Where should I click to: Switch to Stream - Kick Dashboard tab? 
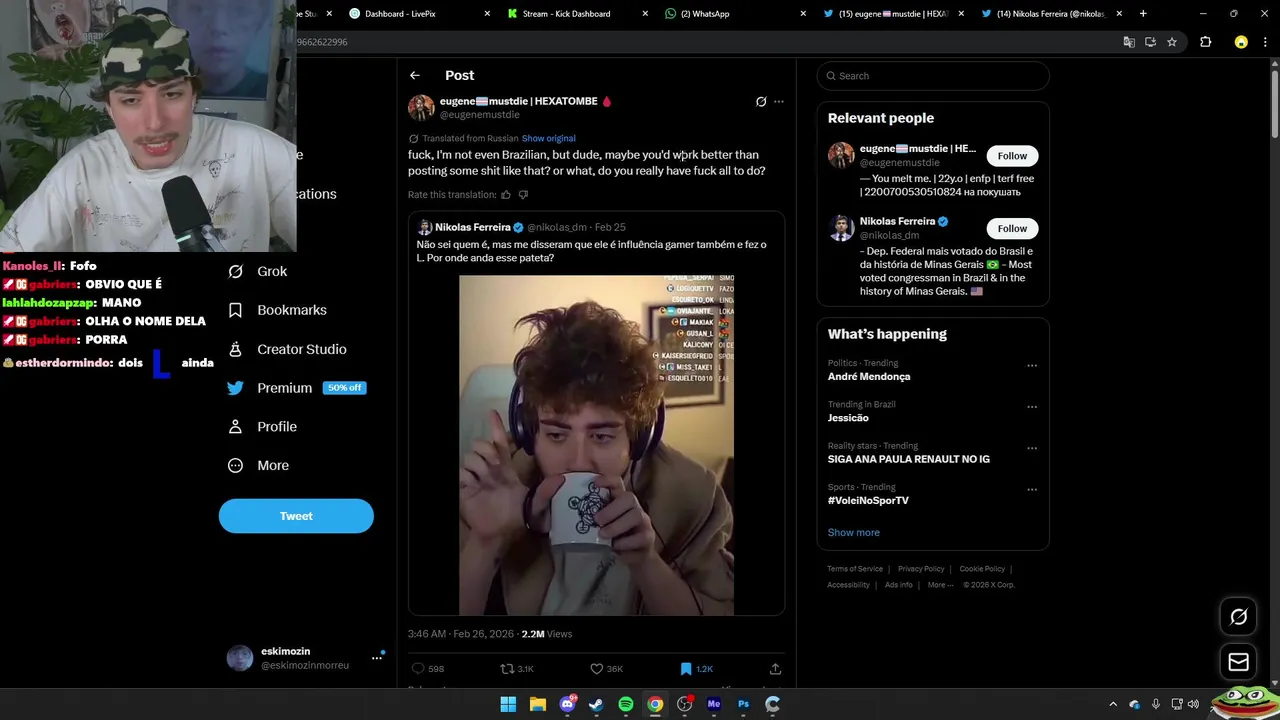[x=566, y=14]
